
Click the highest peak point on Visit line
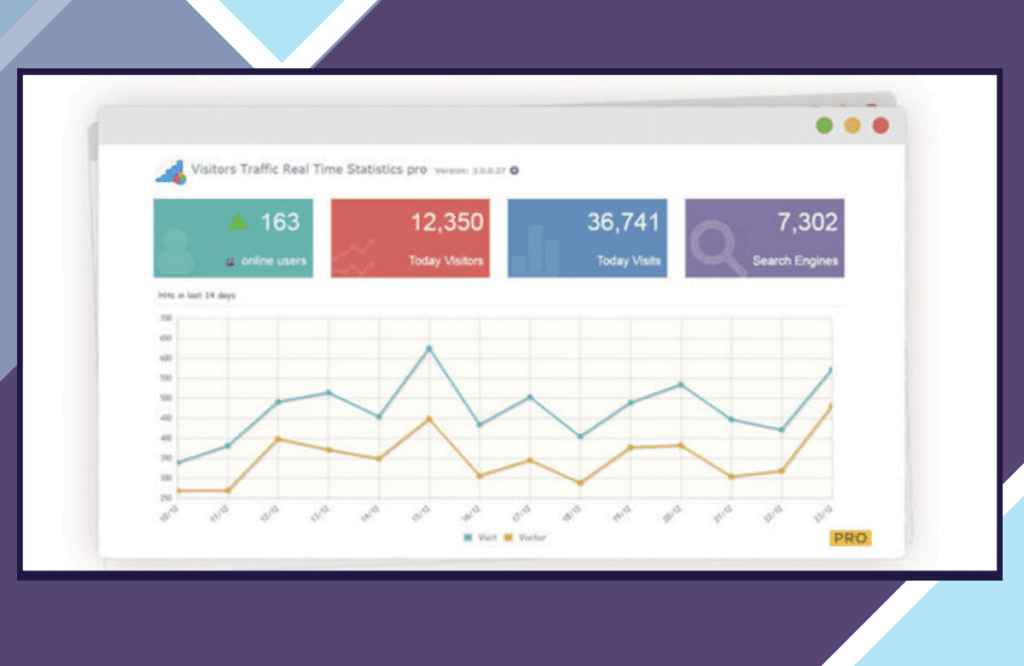tap(430, 348)
